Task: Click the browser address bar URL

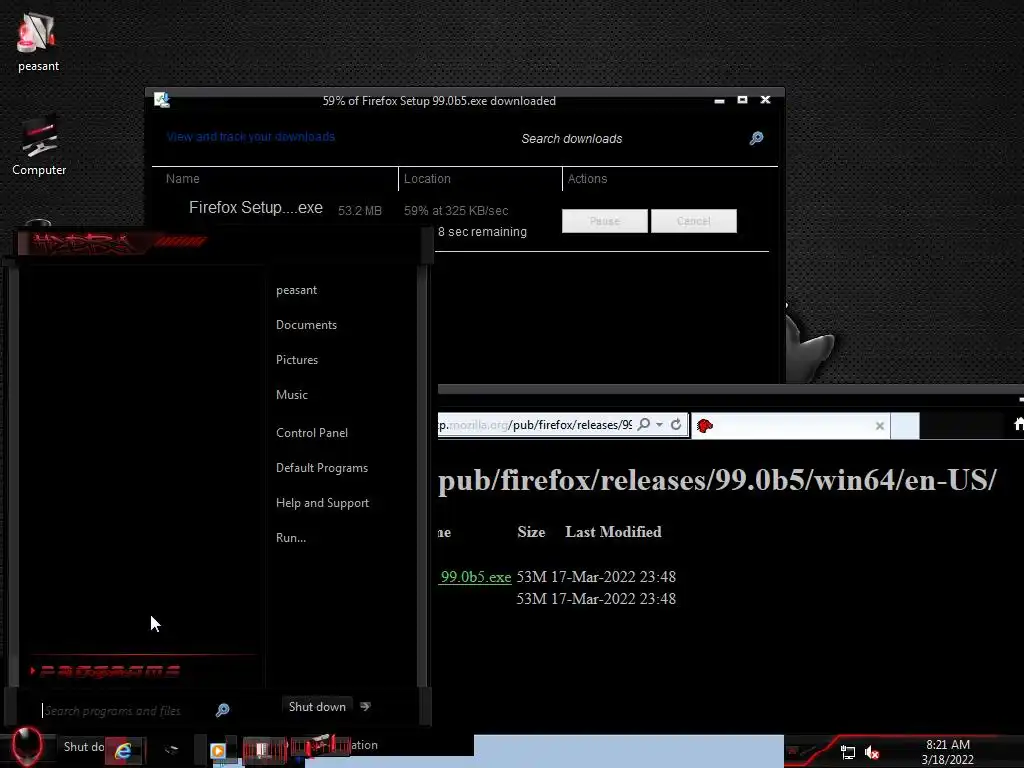Action: (x=536, y=424)
